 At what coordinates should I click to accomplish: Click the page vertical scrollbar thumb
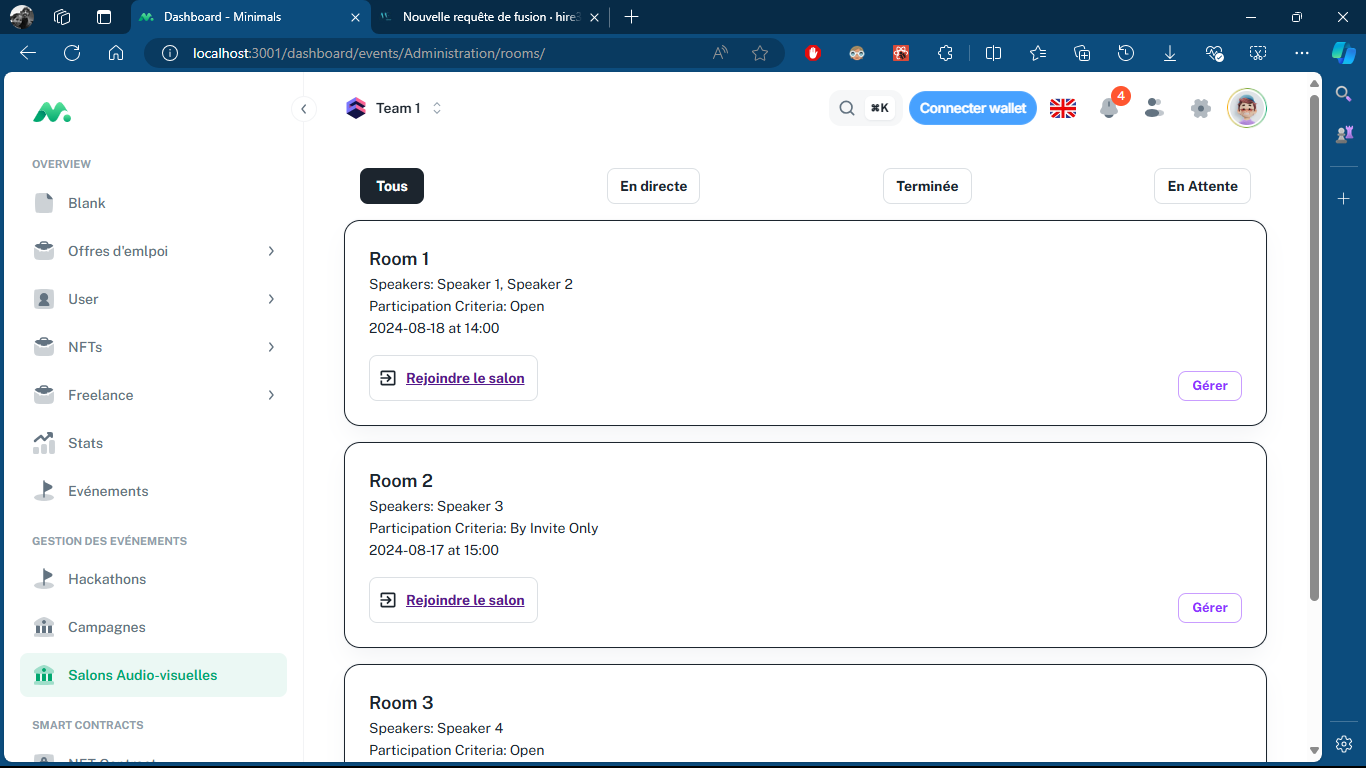1315,348
